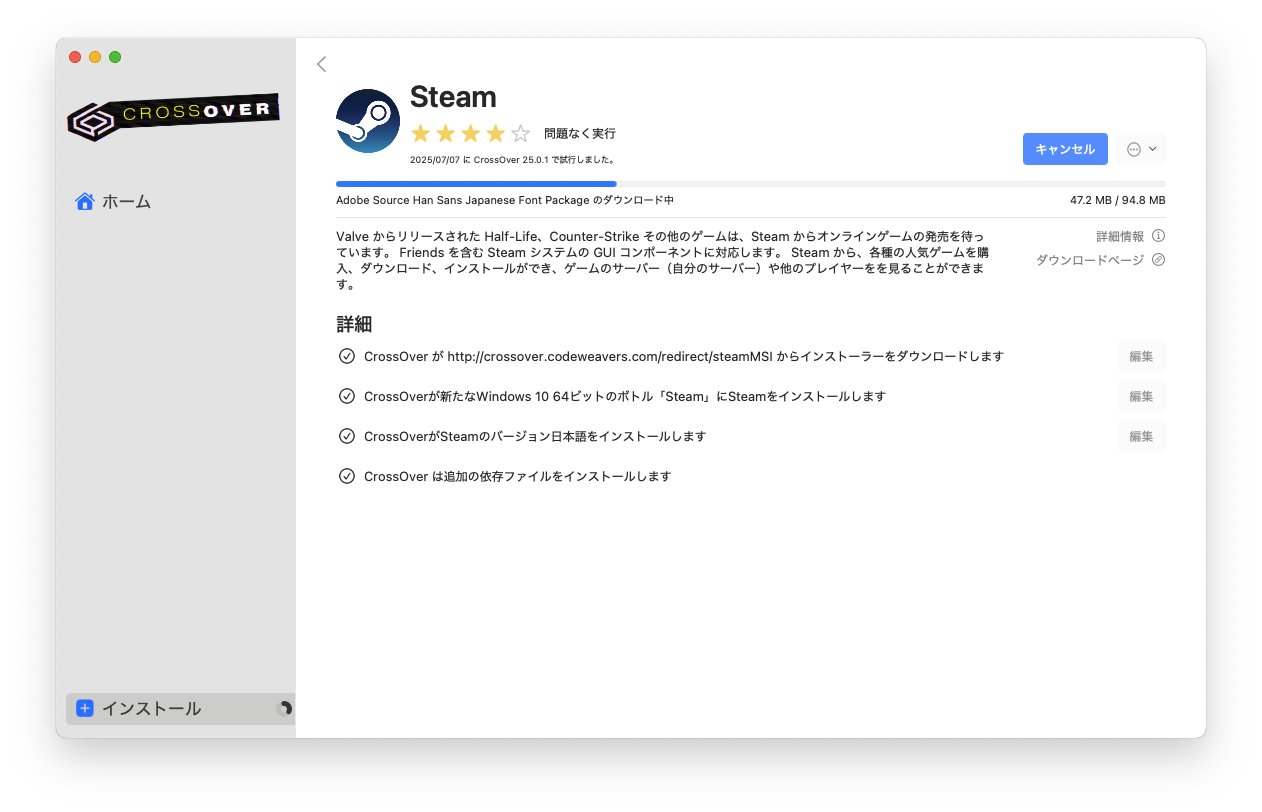1262x812 pixels.
Task: Click the house icon beside ホーム
Action: click(x=85, y=201)
